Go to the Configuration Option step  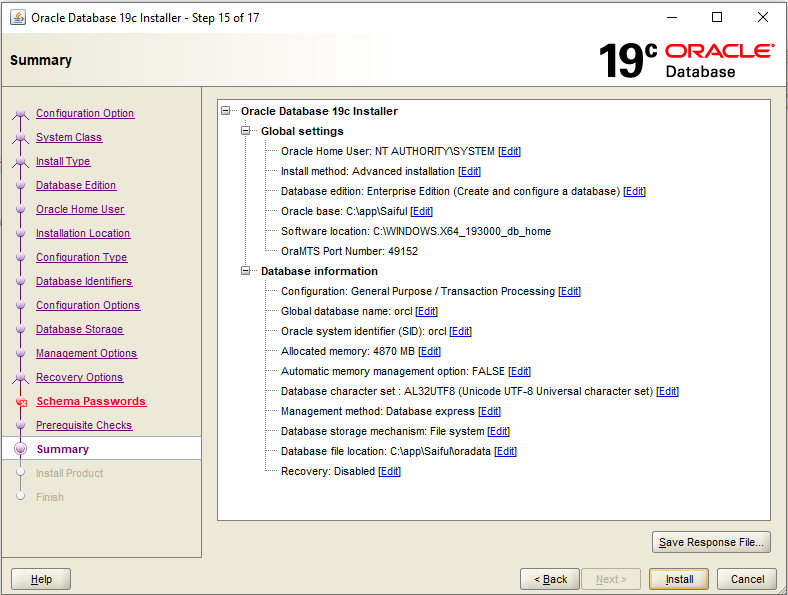tap(85, 113)
